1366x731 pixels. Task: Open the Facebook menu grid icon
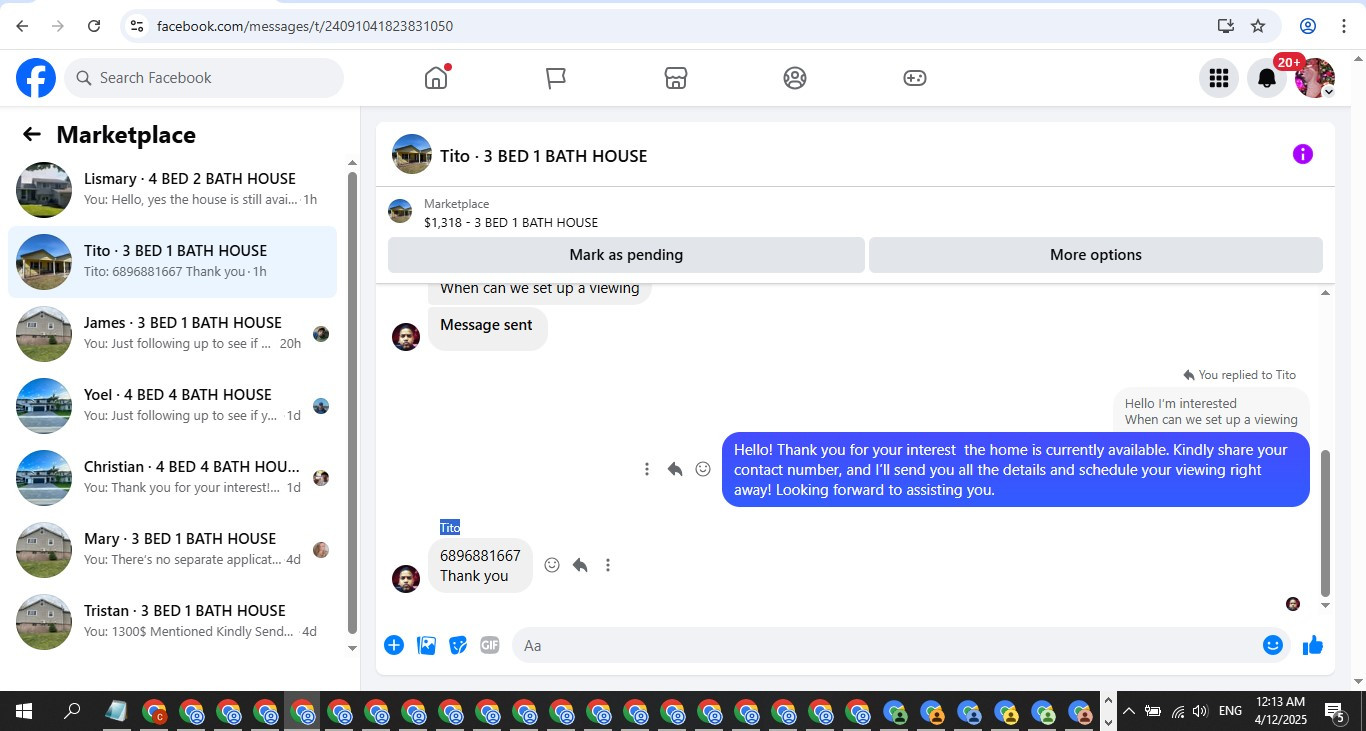click(1218, 78)
